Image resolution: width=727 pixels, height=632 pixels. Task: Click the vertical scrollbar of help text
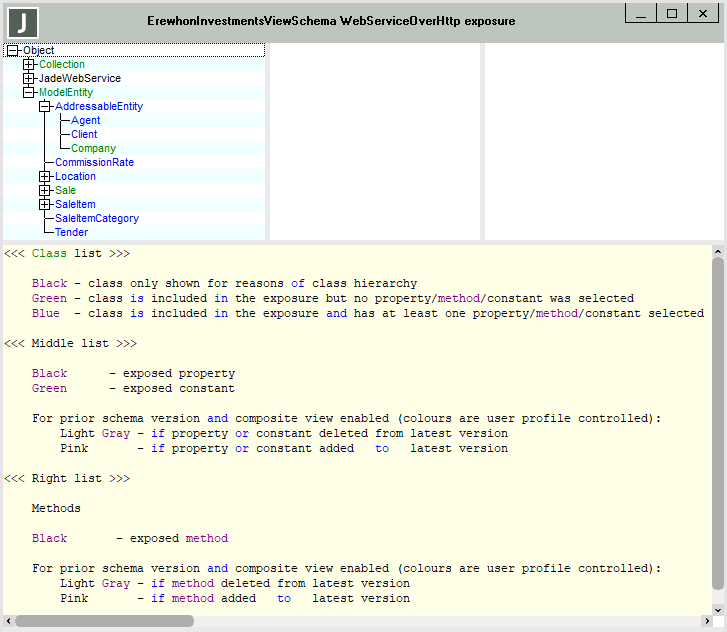pos(717,420)
